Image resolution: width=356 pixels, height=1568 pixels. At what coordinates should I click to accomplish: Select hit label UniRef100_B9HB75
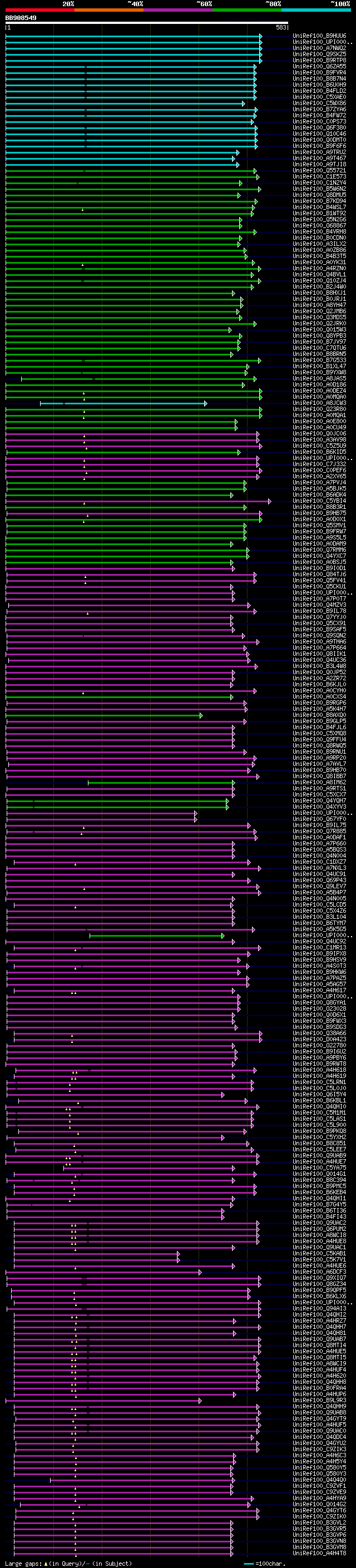click(x=319, y=513)
